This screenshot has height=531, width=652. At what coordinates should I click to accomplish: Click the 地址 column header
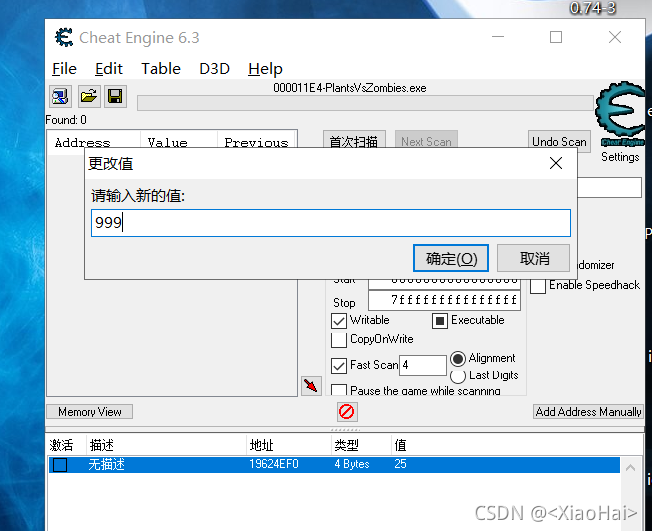289,445
